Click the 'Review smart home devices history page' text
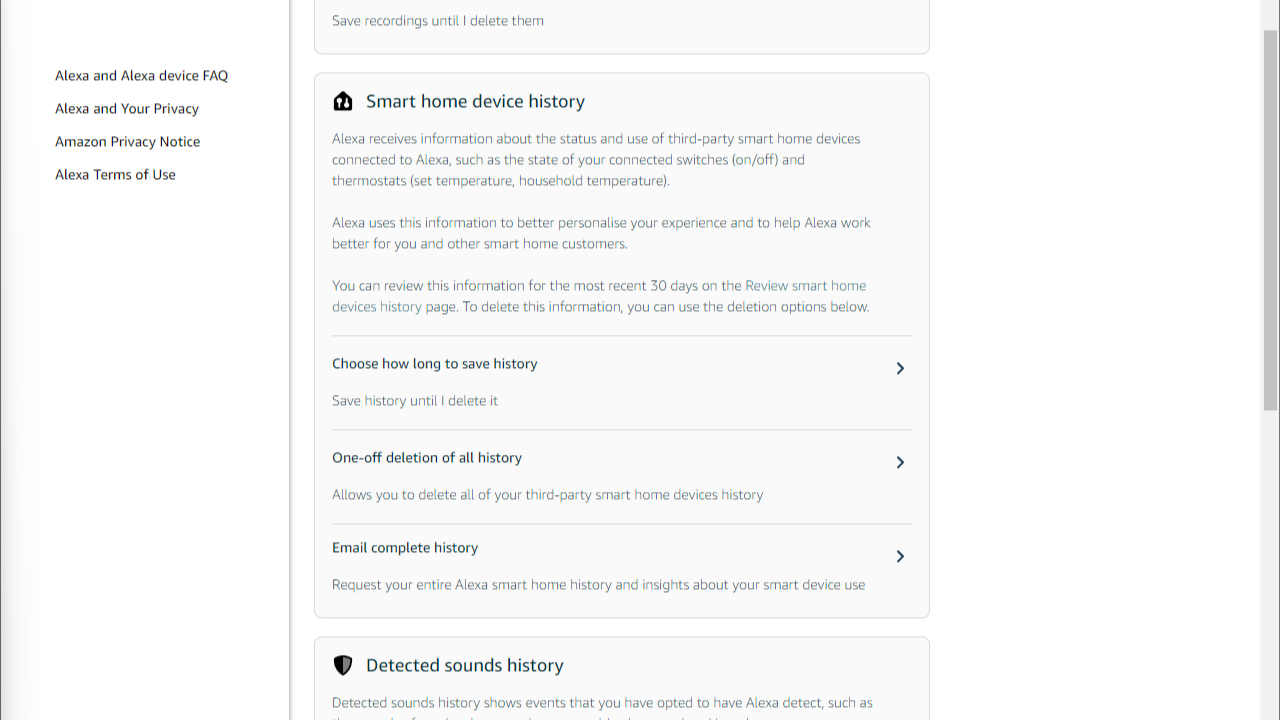Image resolution: width=1280 pixels, height=720 pixels. tap(600, 296)
